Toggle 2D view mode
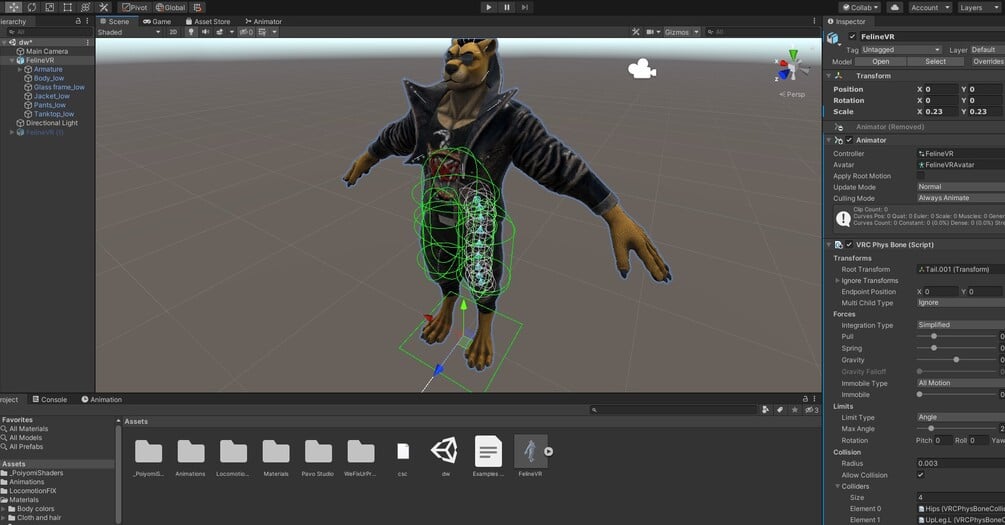The height and width of the screenshot is (525, 1005). 173,31
